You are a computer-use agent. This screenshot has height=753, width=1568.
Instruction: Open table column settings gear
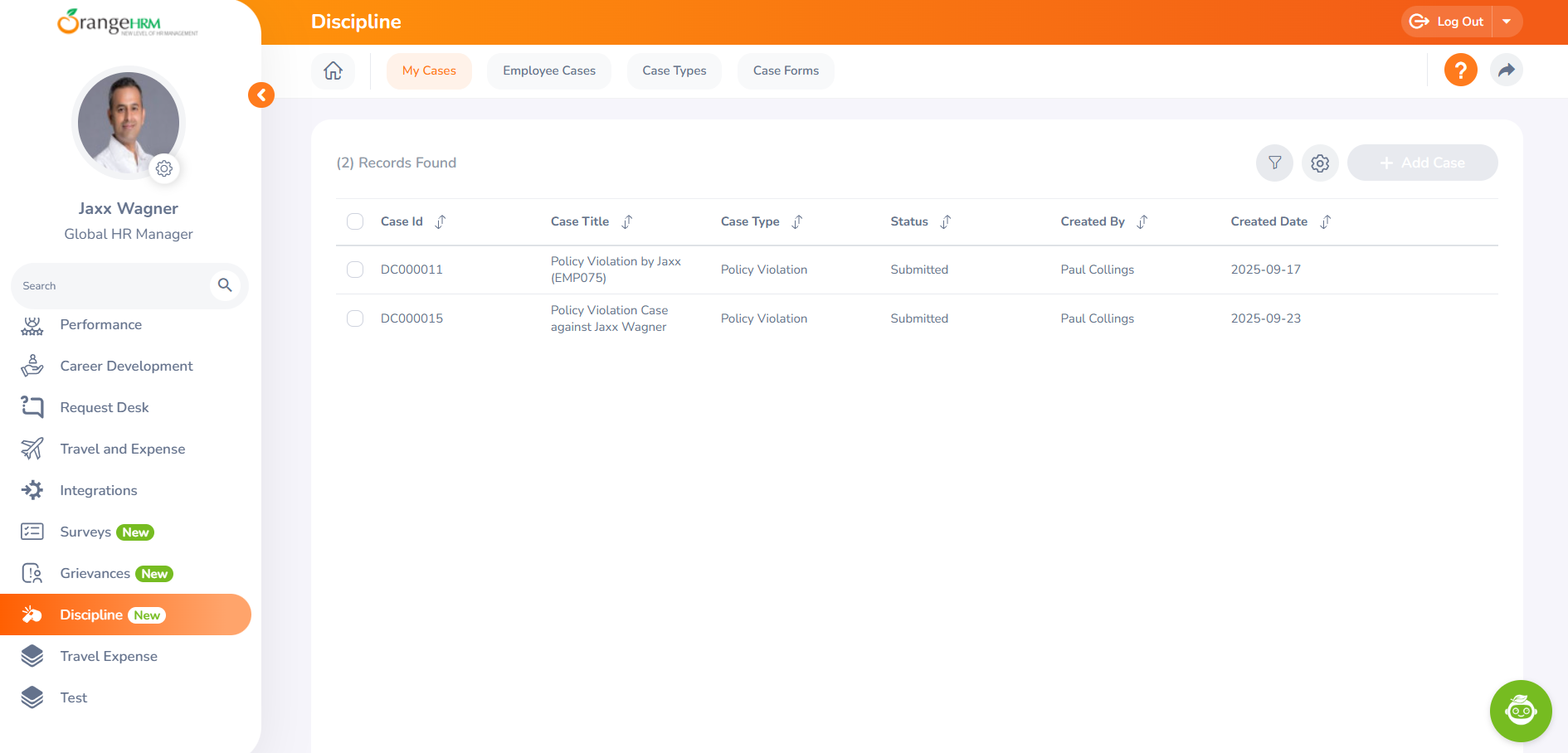pyautogui.click(x=1320, y=163)
